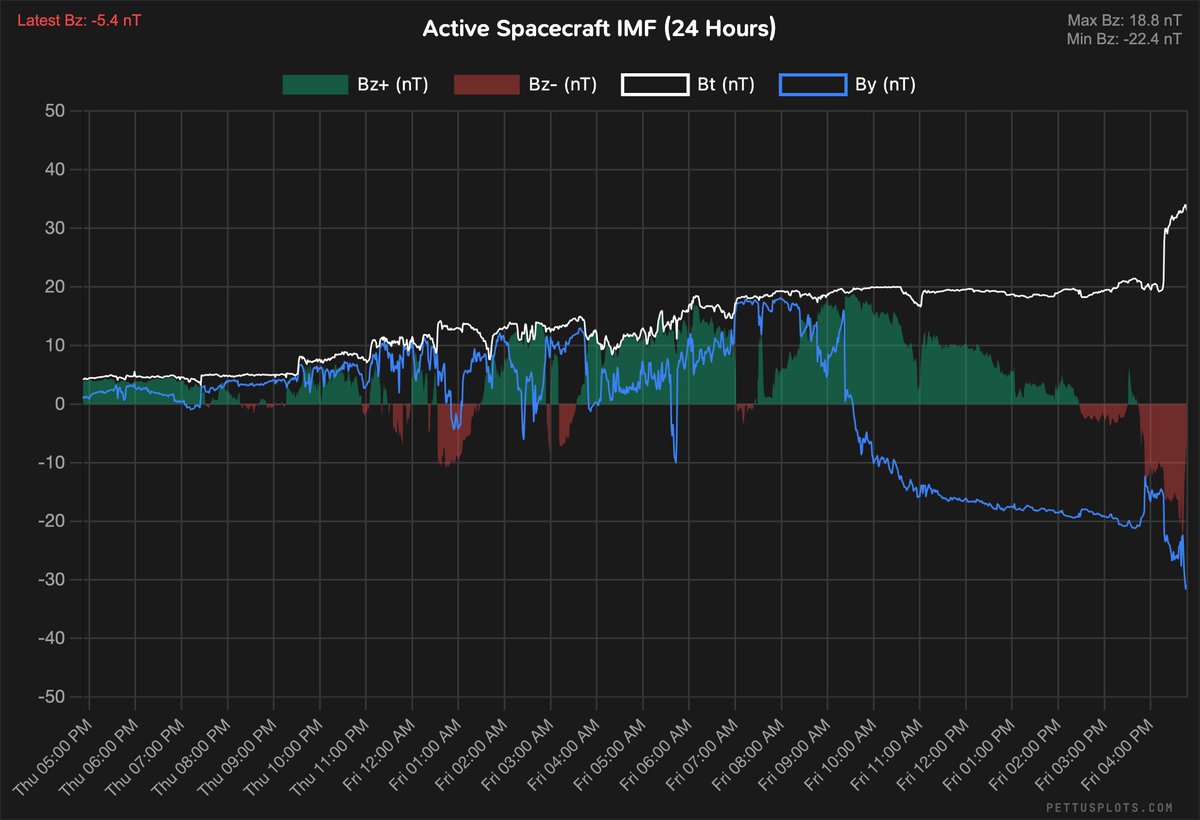Image resolution: width=1200 pixels, height=820 pixels.
Task: Click the 50 y-axis label
Action: (55, 111)
